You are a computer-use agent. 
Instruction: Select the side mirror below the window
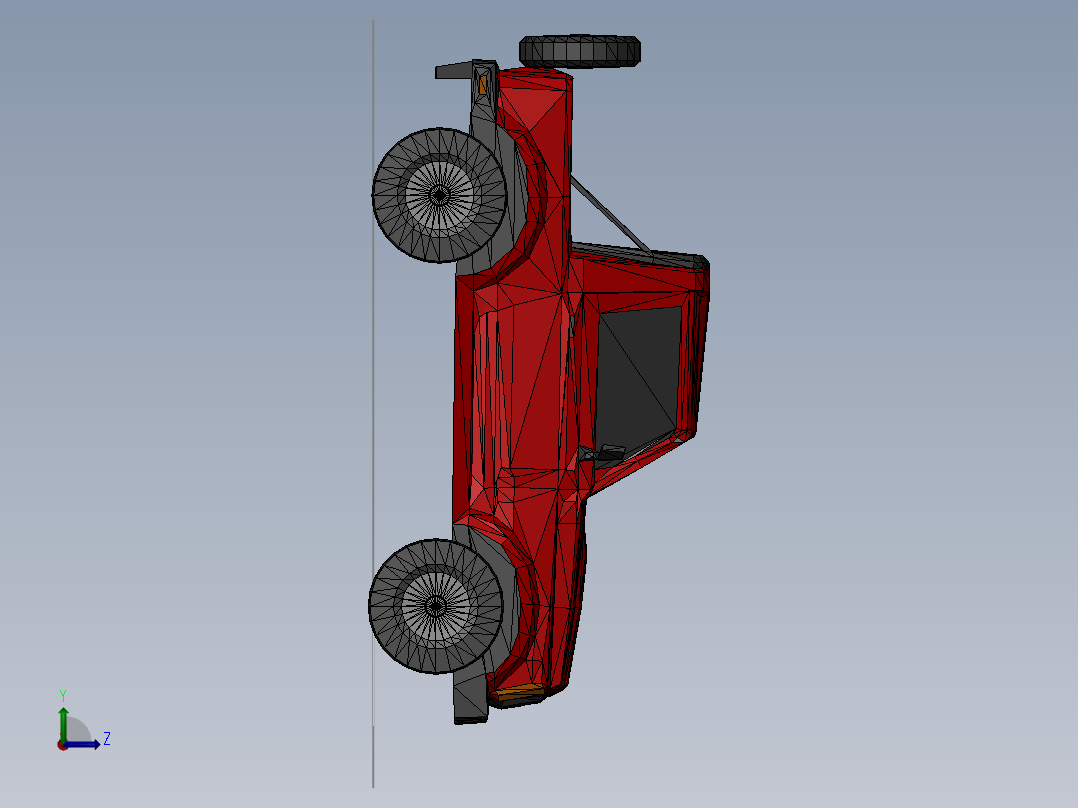pyautogui.click(x=603, y=453)
